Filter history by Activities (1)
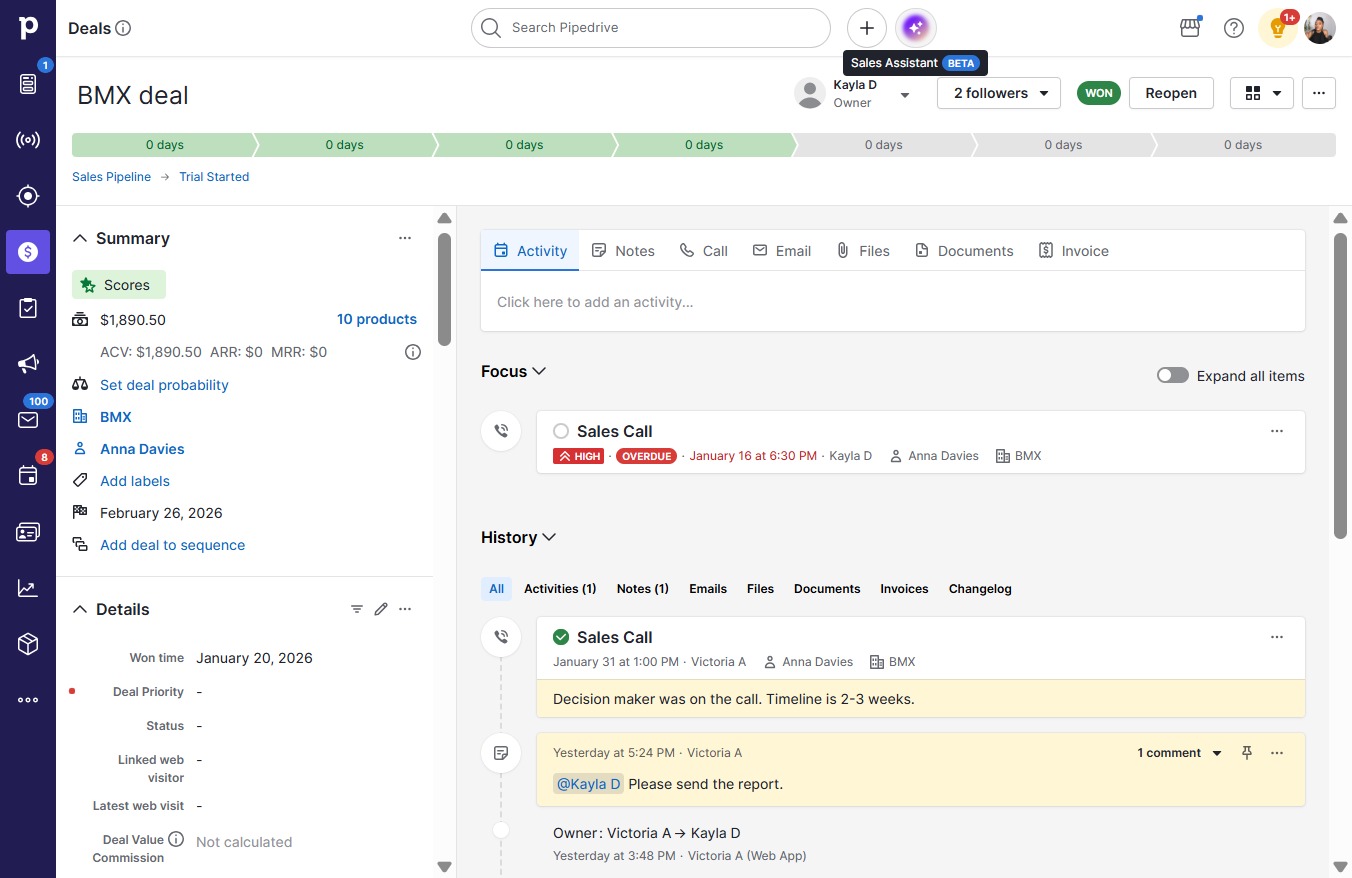The height and width of the screenshot is (878, 1352). click(x=560, y=589)
